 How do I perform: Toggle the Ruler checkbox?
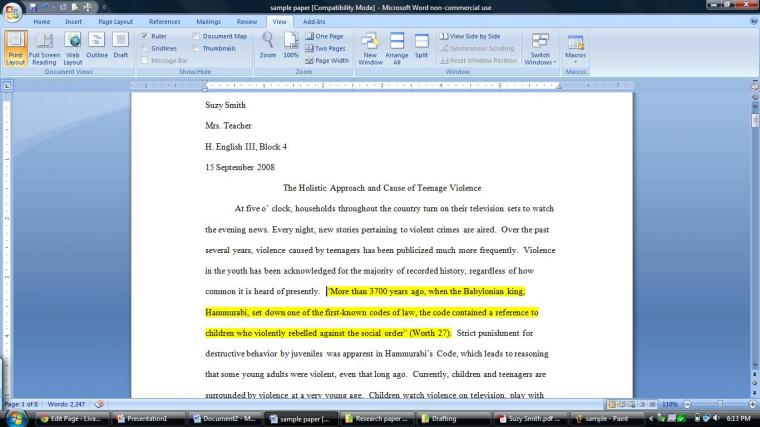click(x=145, y=36)
